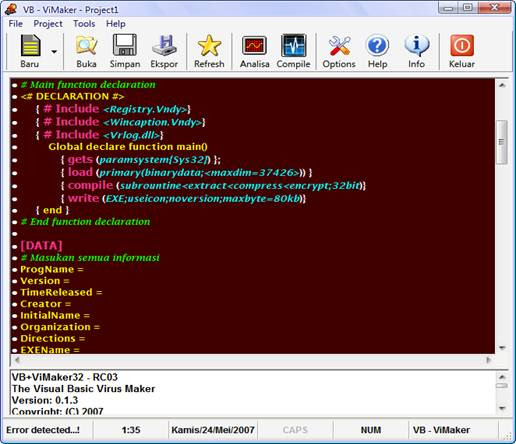This screenshot has width=516, height=444.
Task: Click 'The Visual Basic Virus Maker' text
Action: [83, 389]
